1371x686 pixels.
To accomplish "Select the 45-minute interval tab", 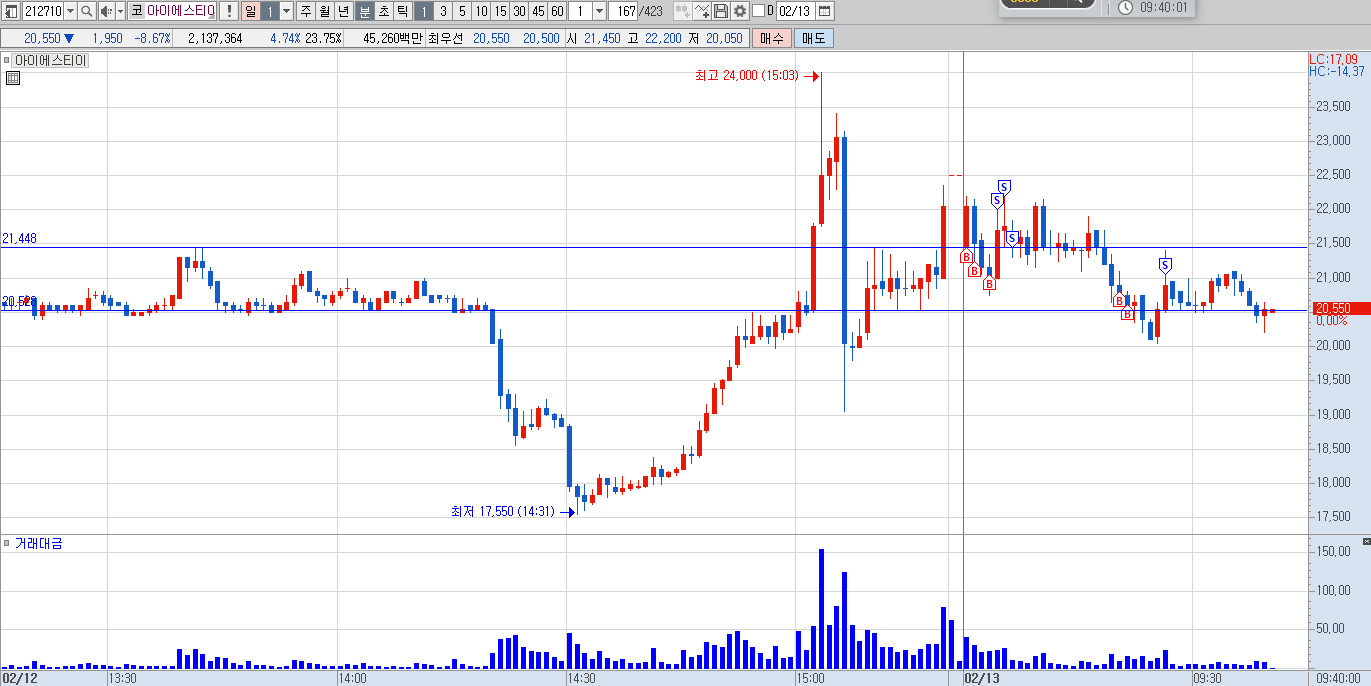I will point(538,11).
